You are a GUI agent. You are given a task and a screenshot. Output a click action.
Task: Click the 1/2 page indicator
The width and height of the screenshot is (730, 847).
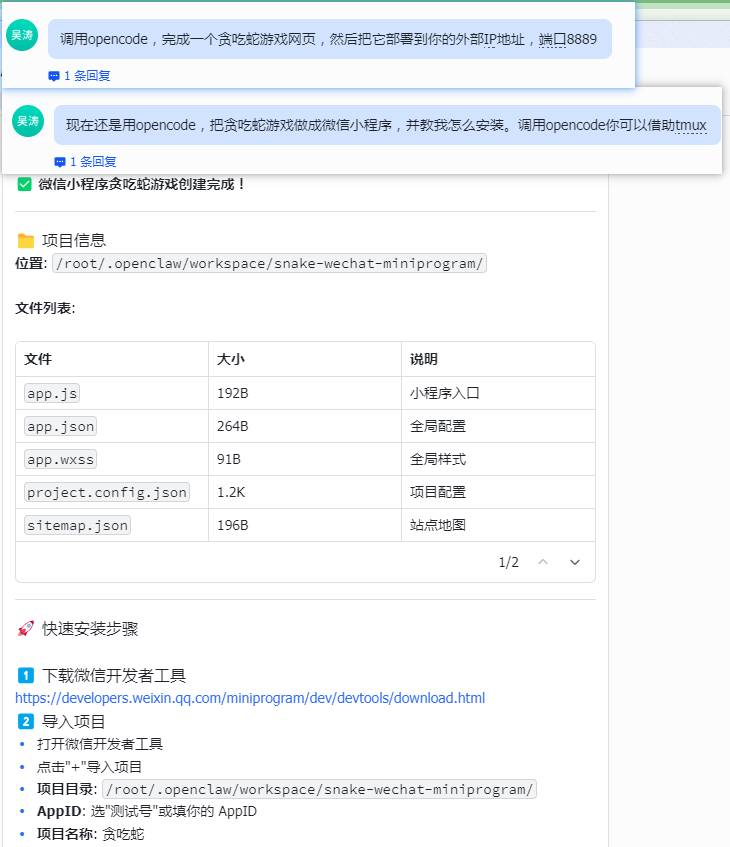coord(508,562)
